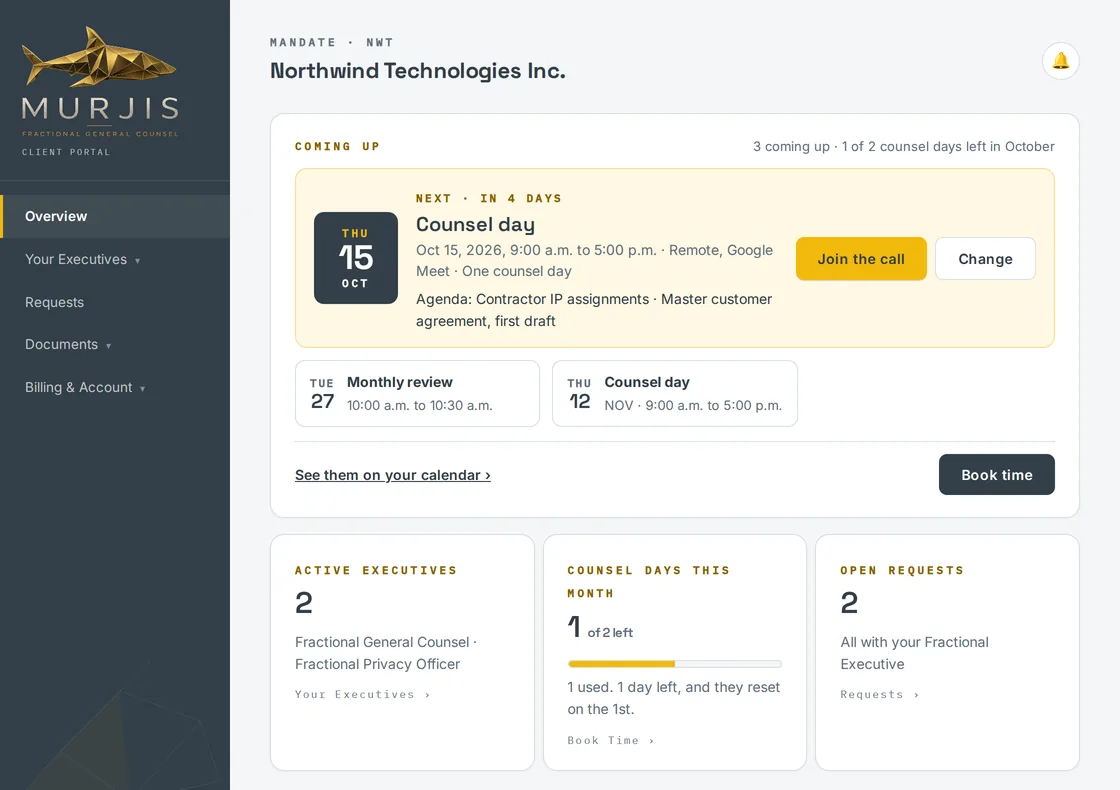Go to Requests in the sidebar
1120x790 pixels.
click(54, 302)
